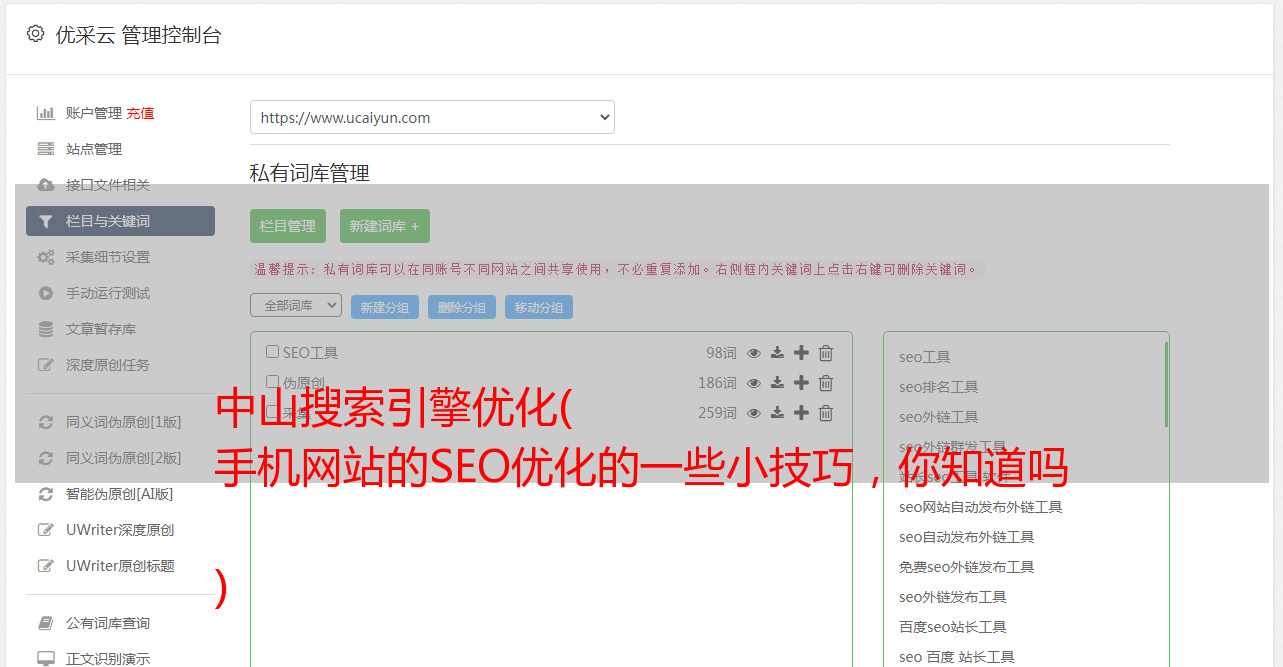Image resolution: width=1283 pixels, height=667 pixels.
Task: Open 智能伪原创[AI版] in the sidebar
Action: 120,494
